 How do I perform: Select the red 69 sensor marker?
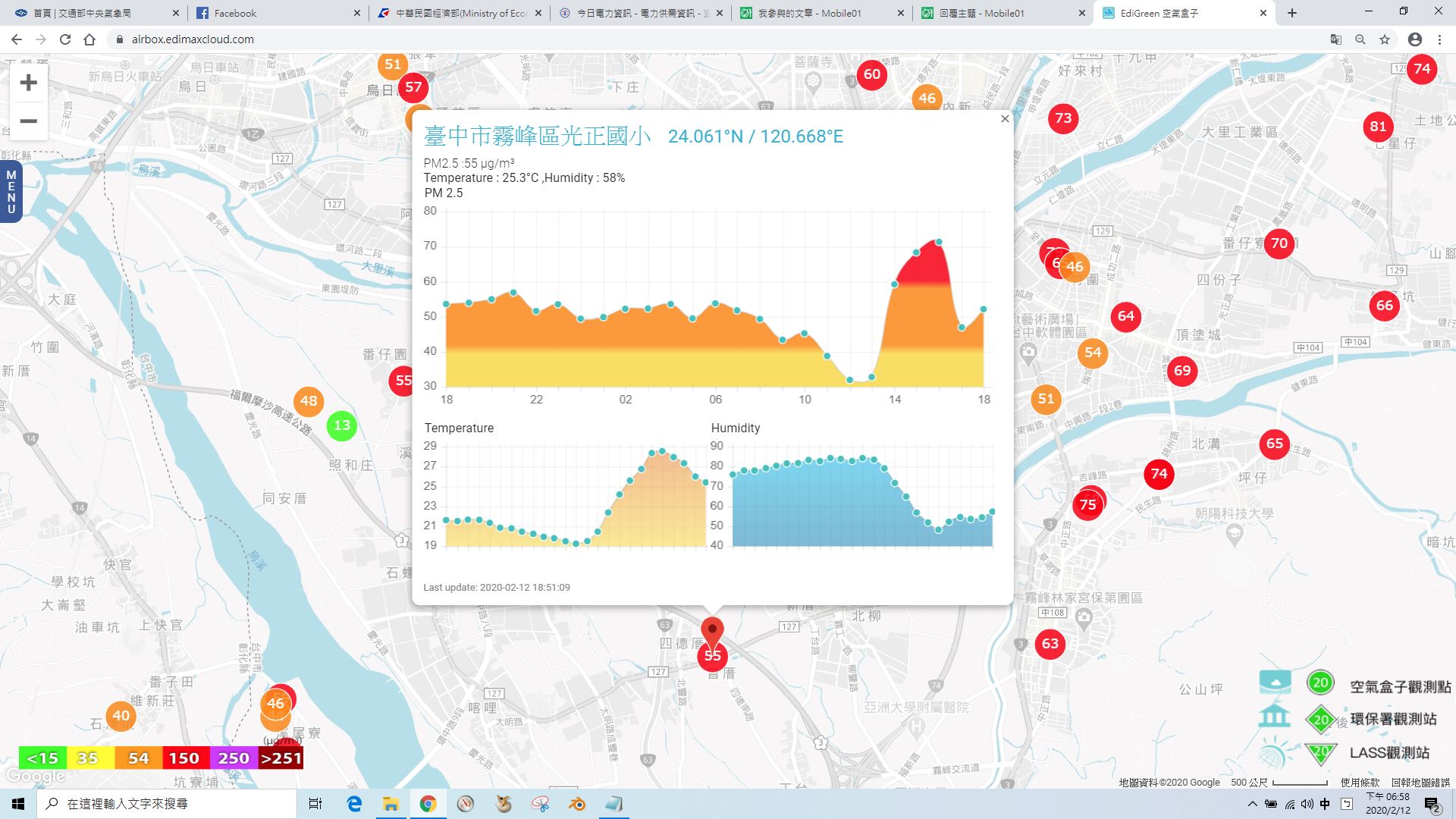1182,371
